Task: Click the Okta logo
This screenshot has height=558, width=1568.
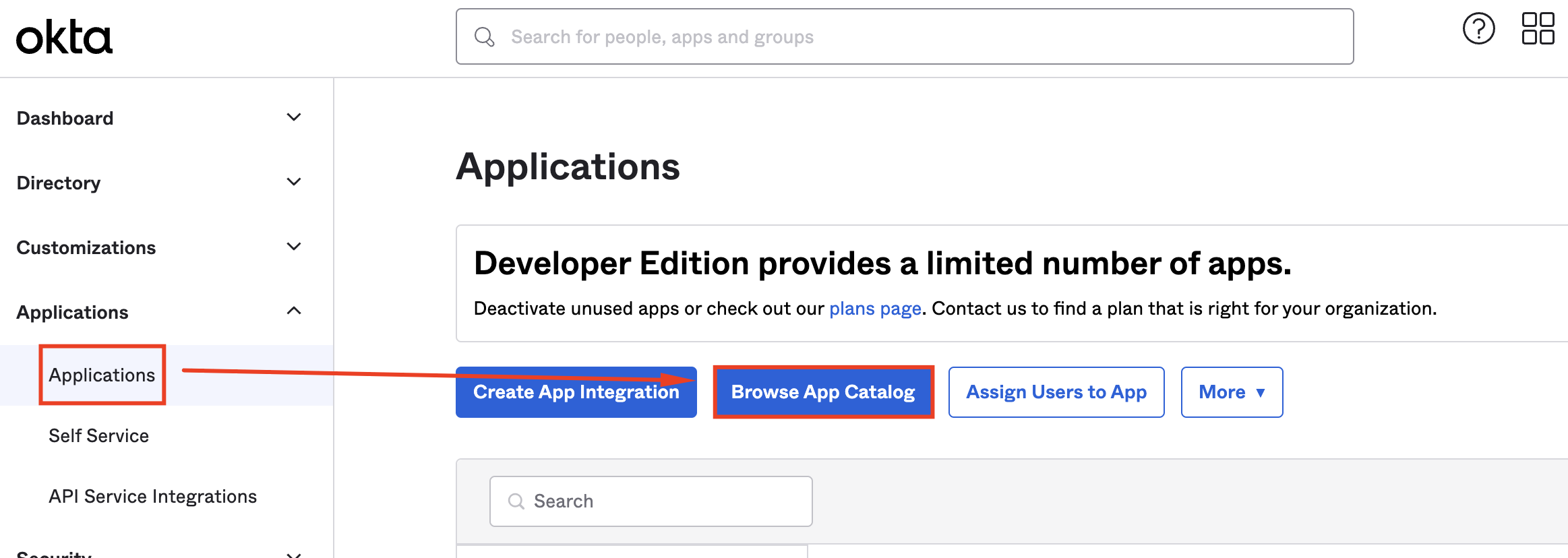Action: [64, 38]
